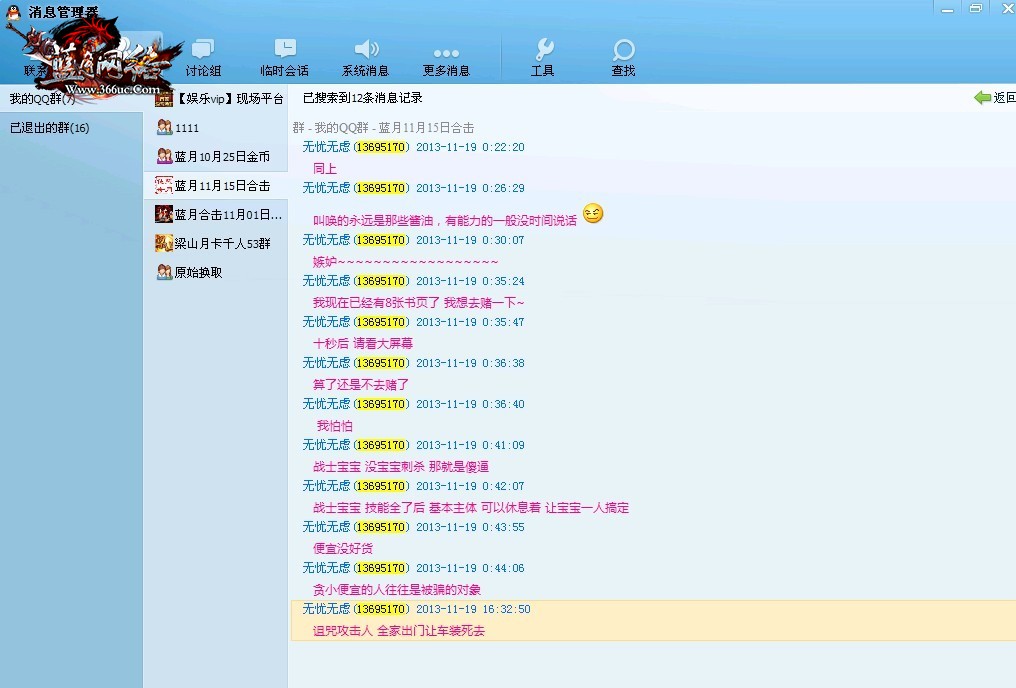Open 系统消息 speaker icon
The image size is (1016, 688).
[366, 50]
